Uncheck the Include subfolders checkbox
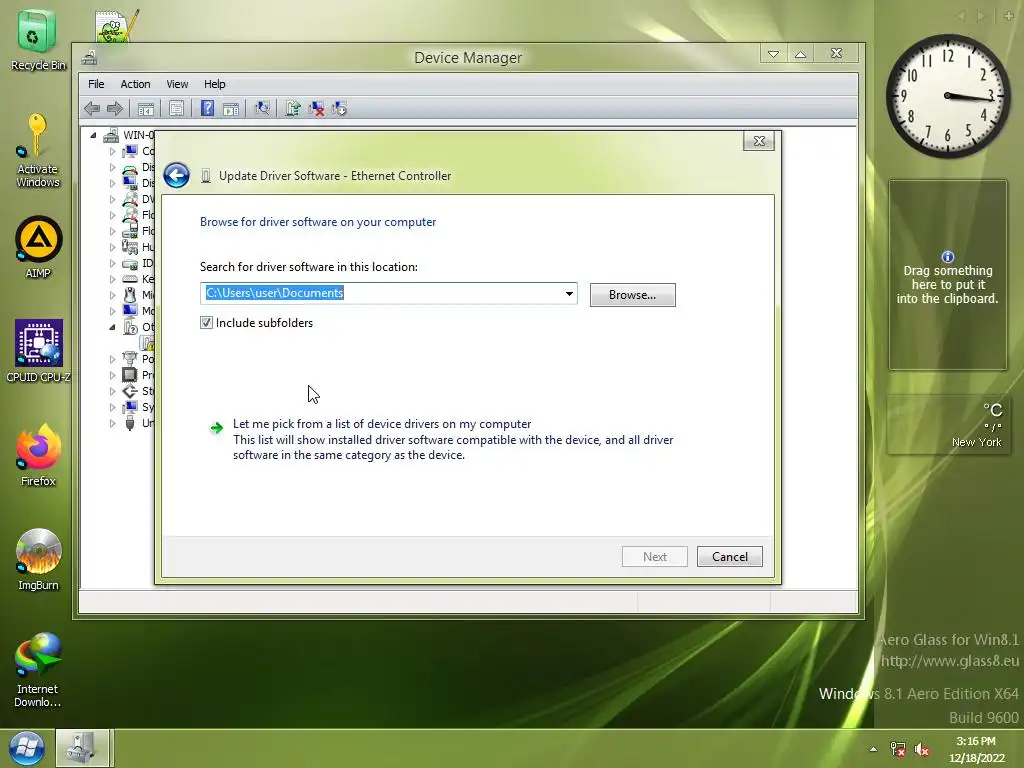 click(206, 323)
